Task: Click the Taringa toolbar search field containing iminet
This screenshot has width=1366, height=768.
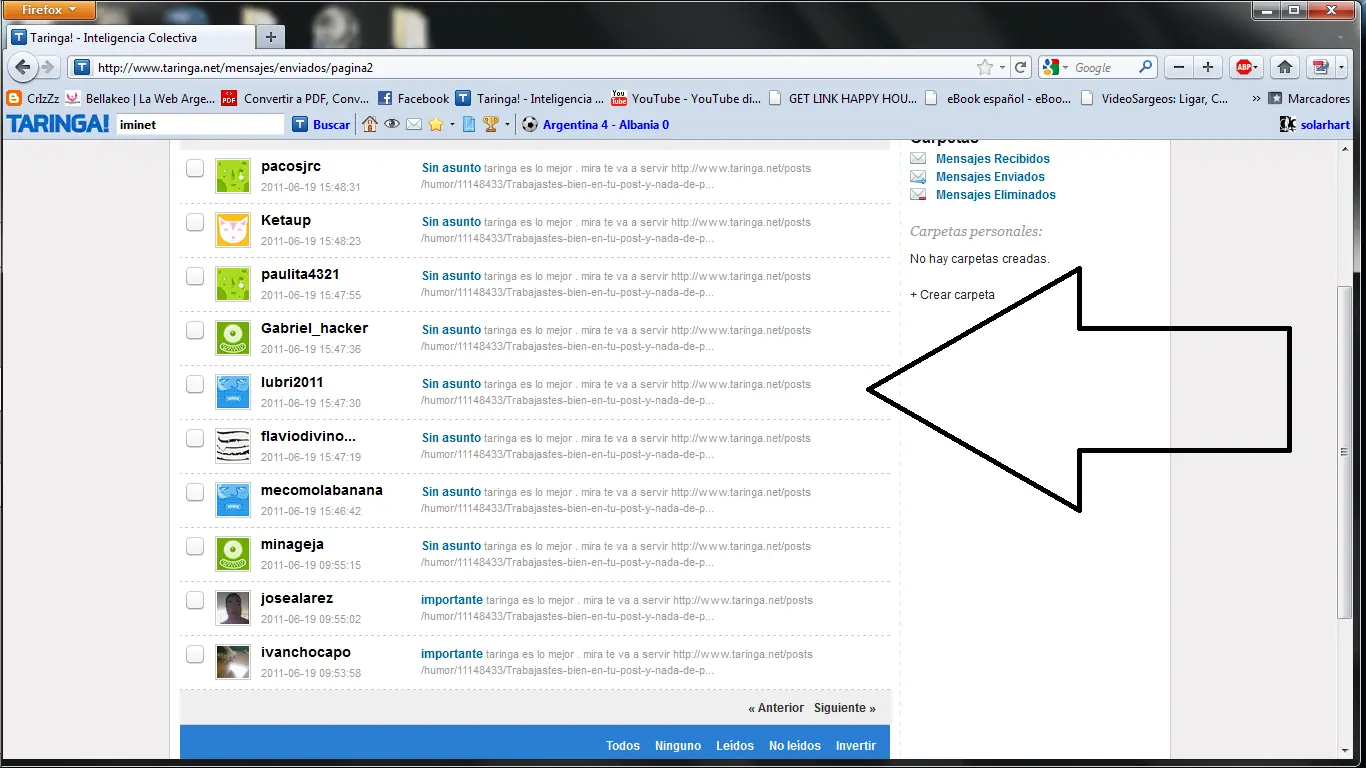Action: [x=200, y=124]
